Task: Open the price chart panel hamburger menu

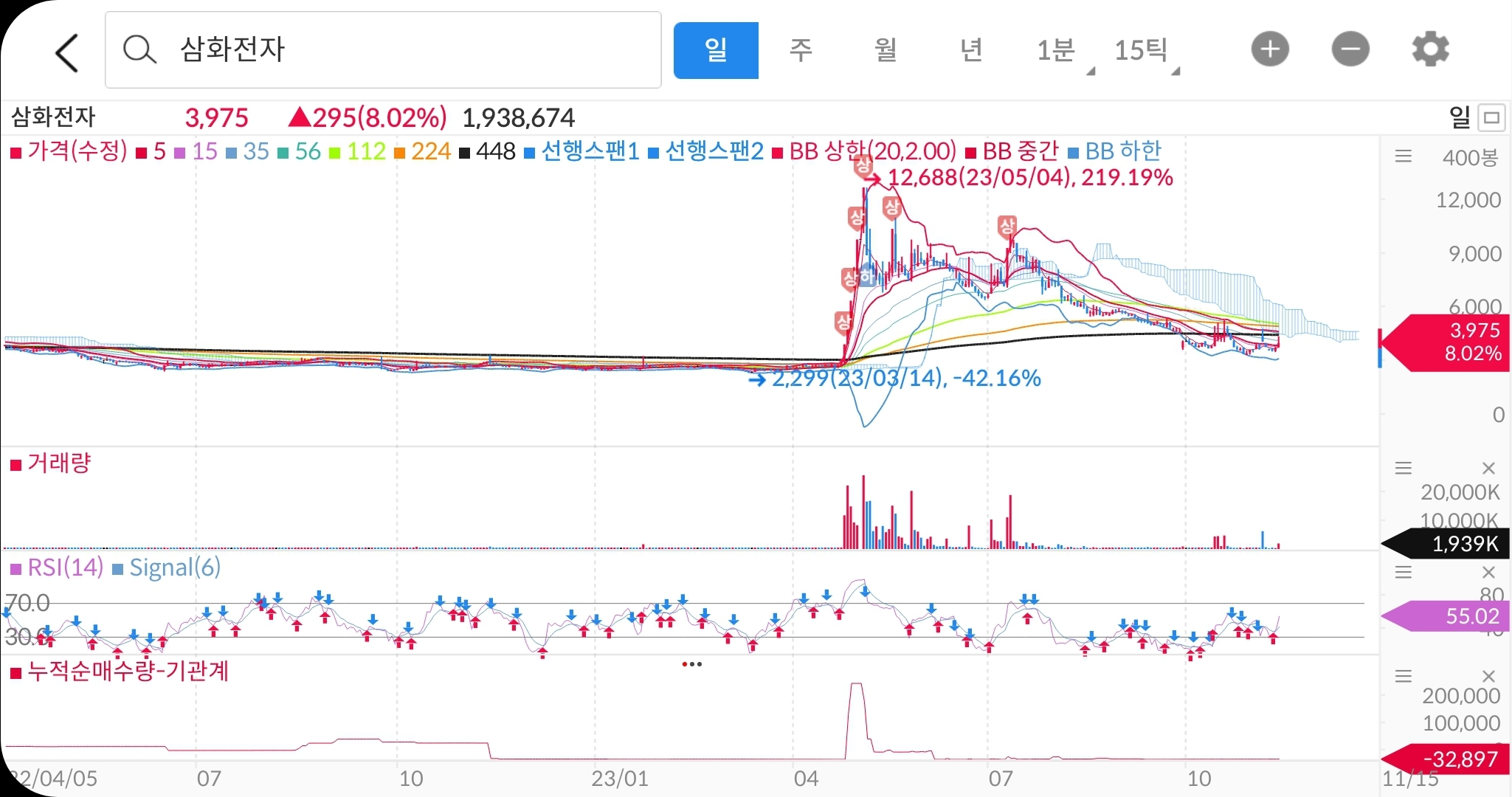Action: (1404, 156)
